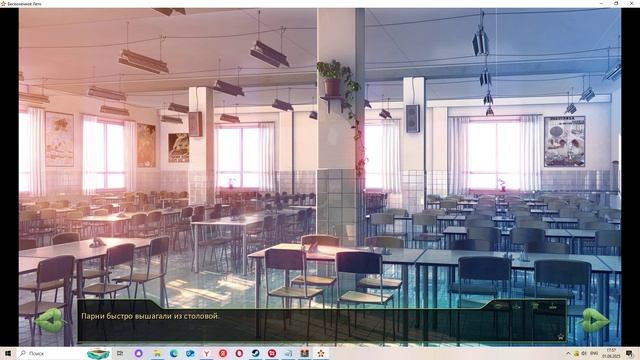Click the first icon atop dialogue box
This screenshot has height=360, width=640.
pos(500,306)
